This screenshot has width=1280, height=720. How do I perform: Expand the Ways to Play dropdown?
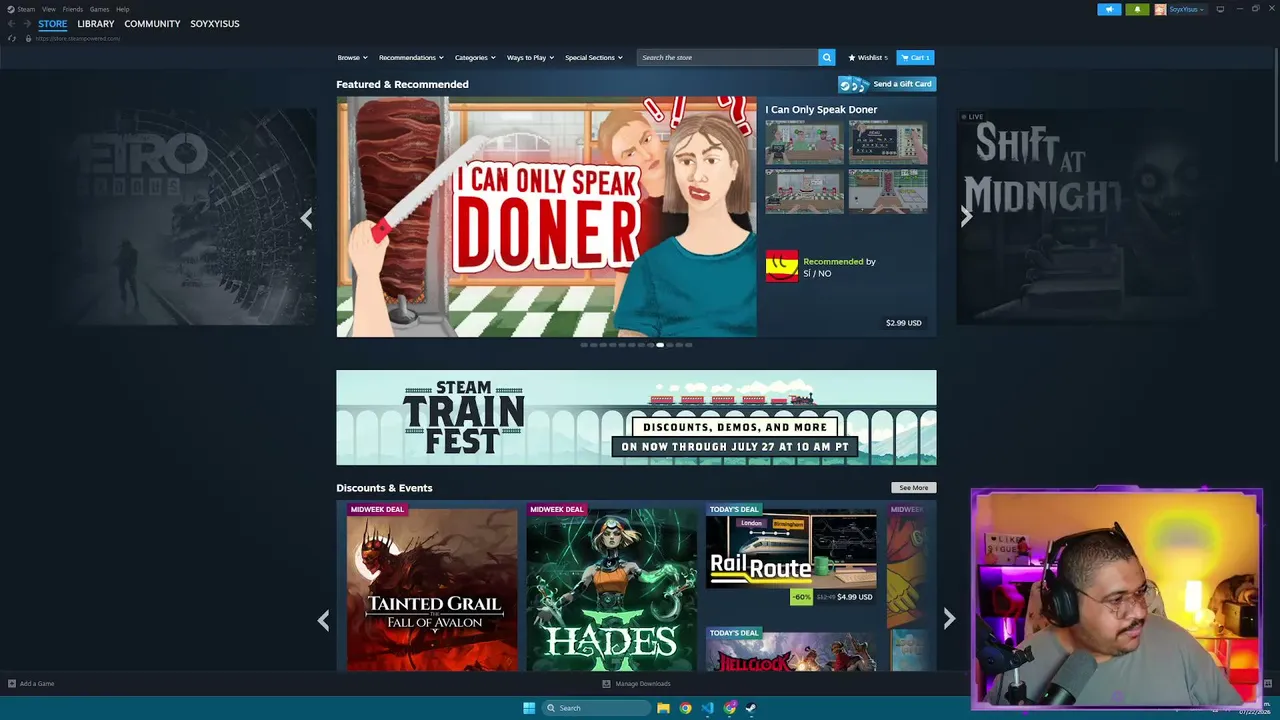pos(530,58)
